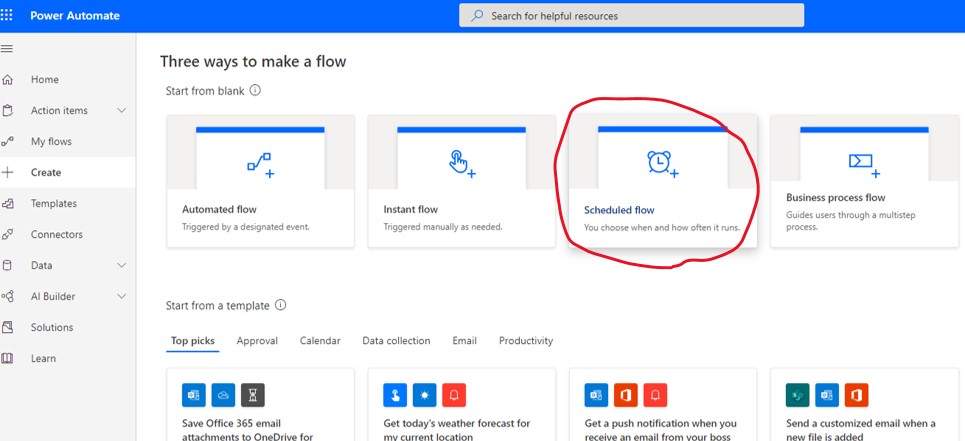Viewport: 965px width, 441px height.
Task: Switch to the Data collection tab
Action: (x=396, y=341)
